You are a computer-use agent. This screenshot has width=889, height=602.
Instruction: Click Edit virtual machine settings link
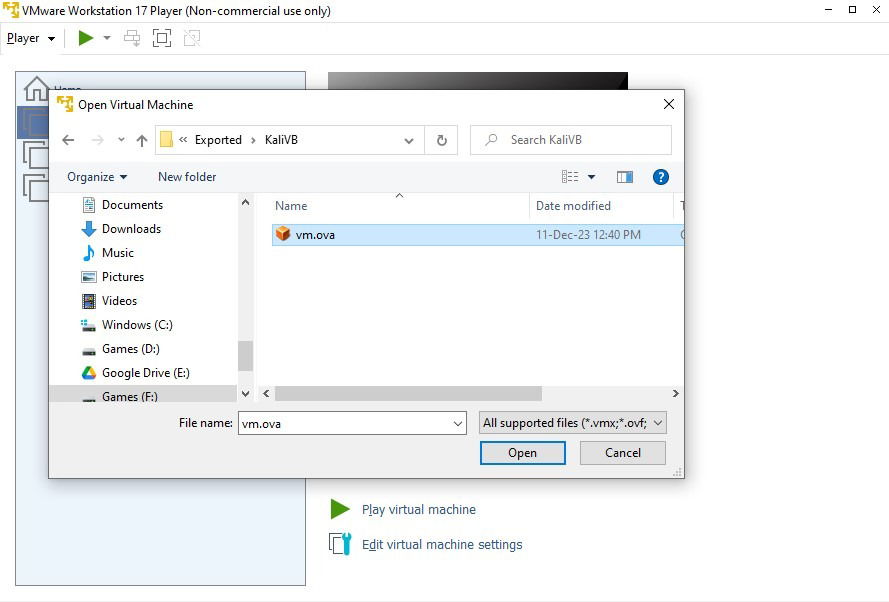(x=443, y=544)
